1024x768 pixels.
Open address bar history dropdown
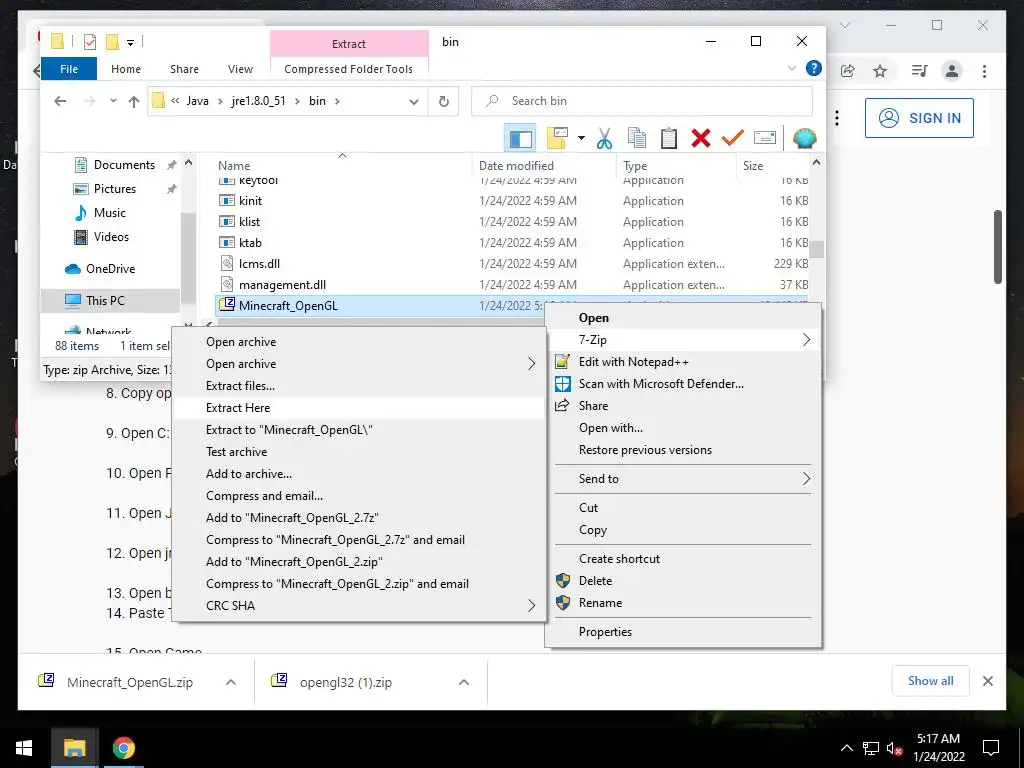413,101
